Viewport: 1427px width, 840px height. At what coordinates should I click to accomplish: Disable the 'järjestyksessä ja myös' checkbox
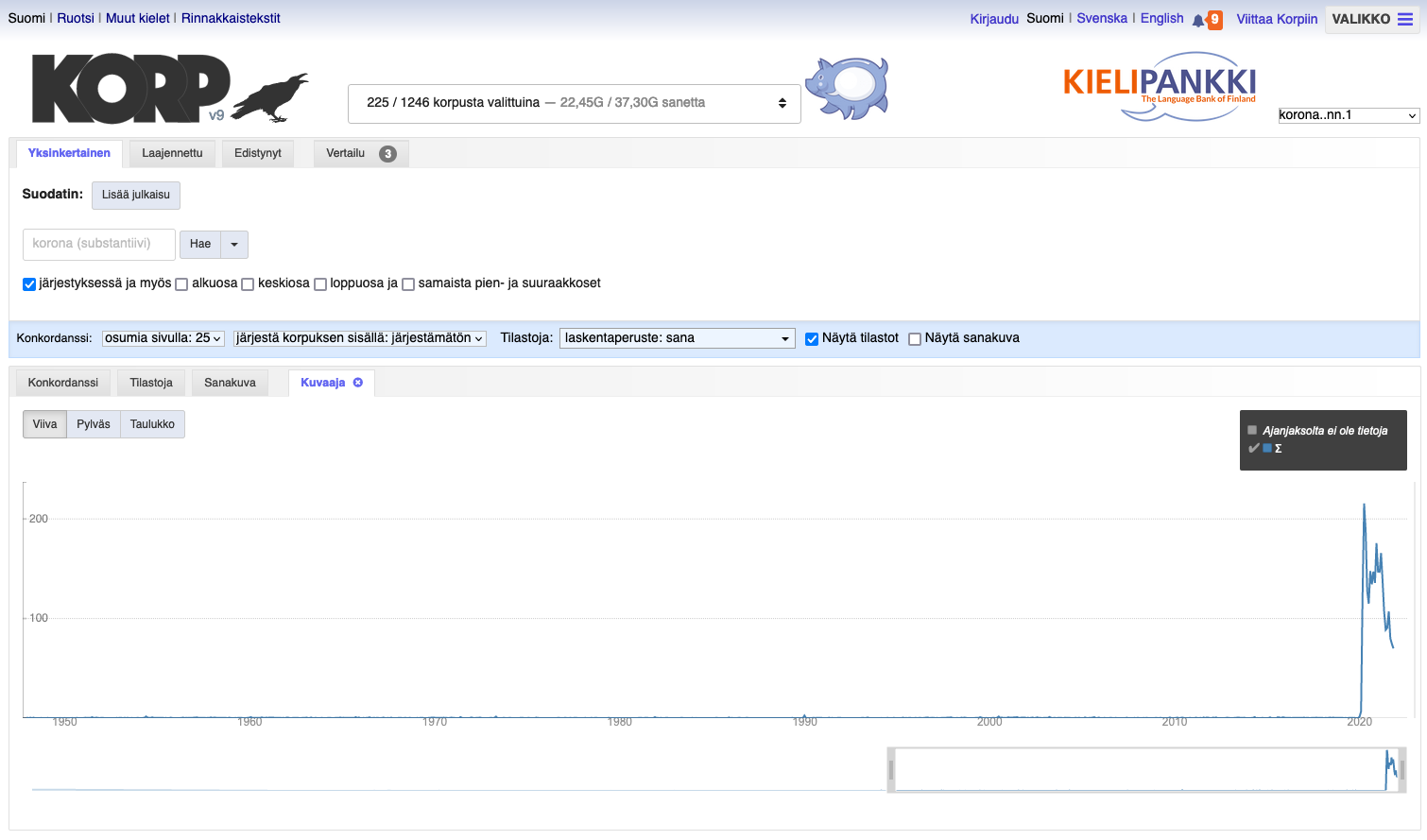[29, 284]
